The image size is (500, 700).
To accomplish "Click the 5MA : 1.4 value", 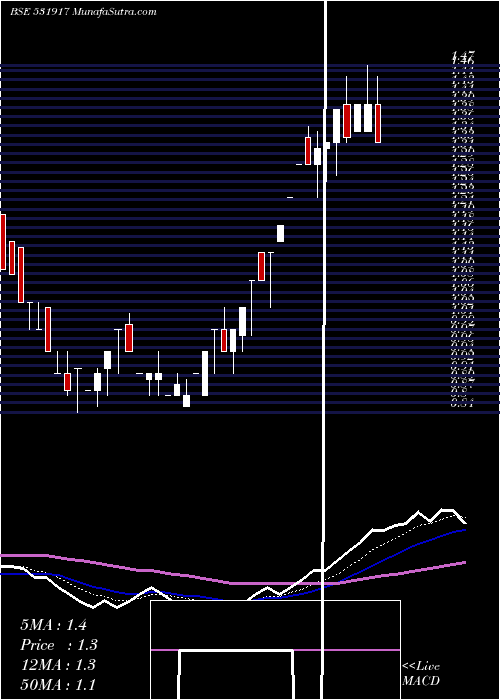I will (53, 625).
